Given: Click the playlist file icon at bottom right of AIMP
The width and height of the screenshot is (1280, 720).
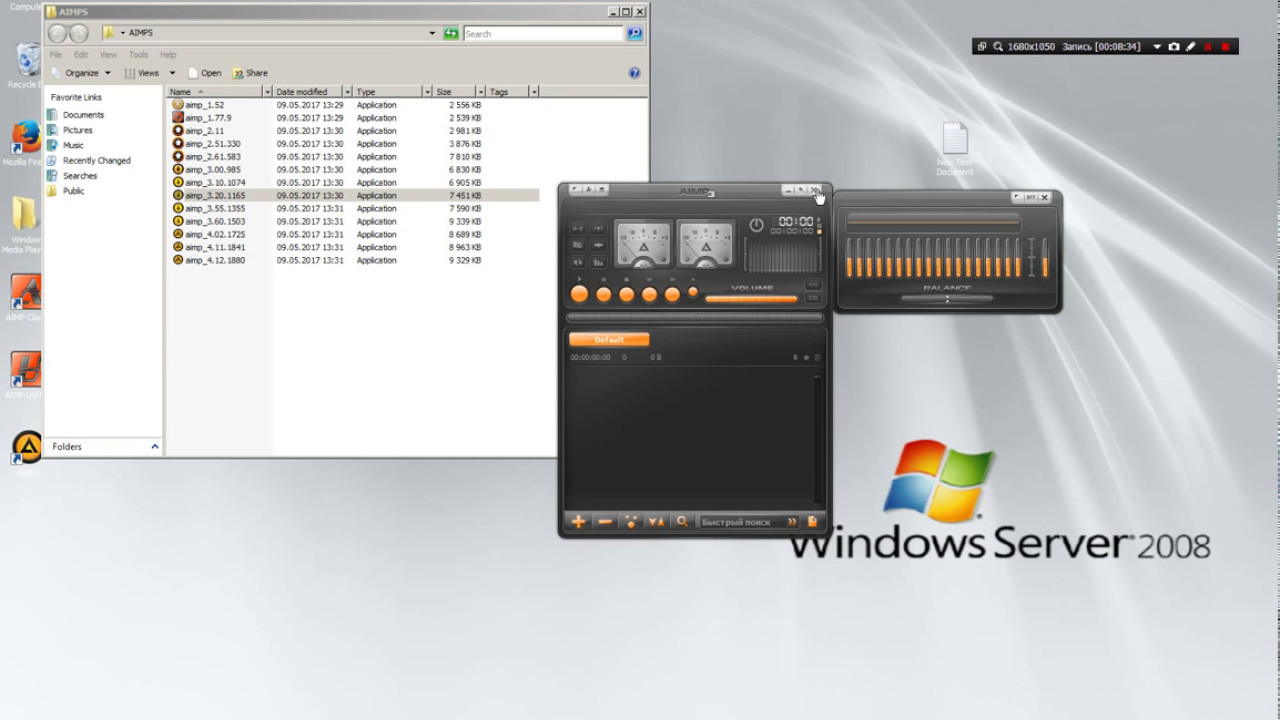Looking at the screenshot, I should coord(812,521).
